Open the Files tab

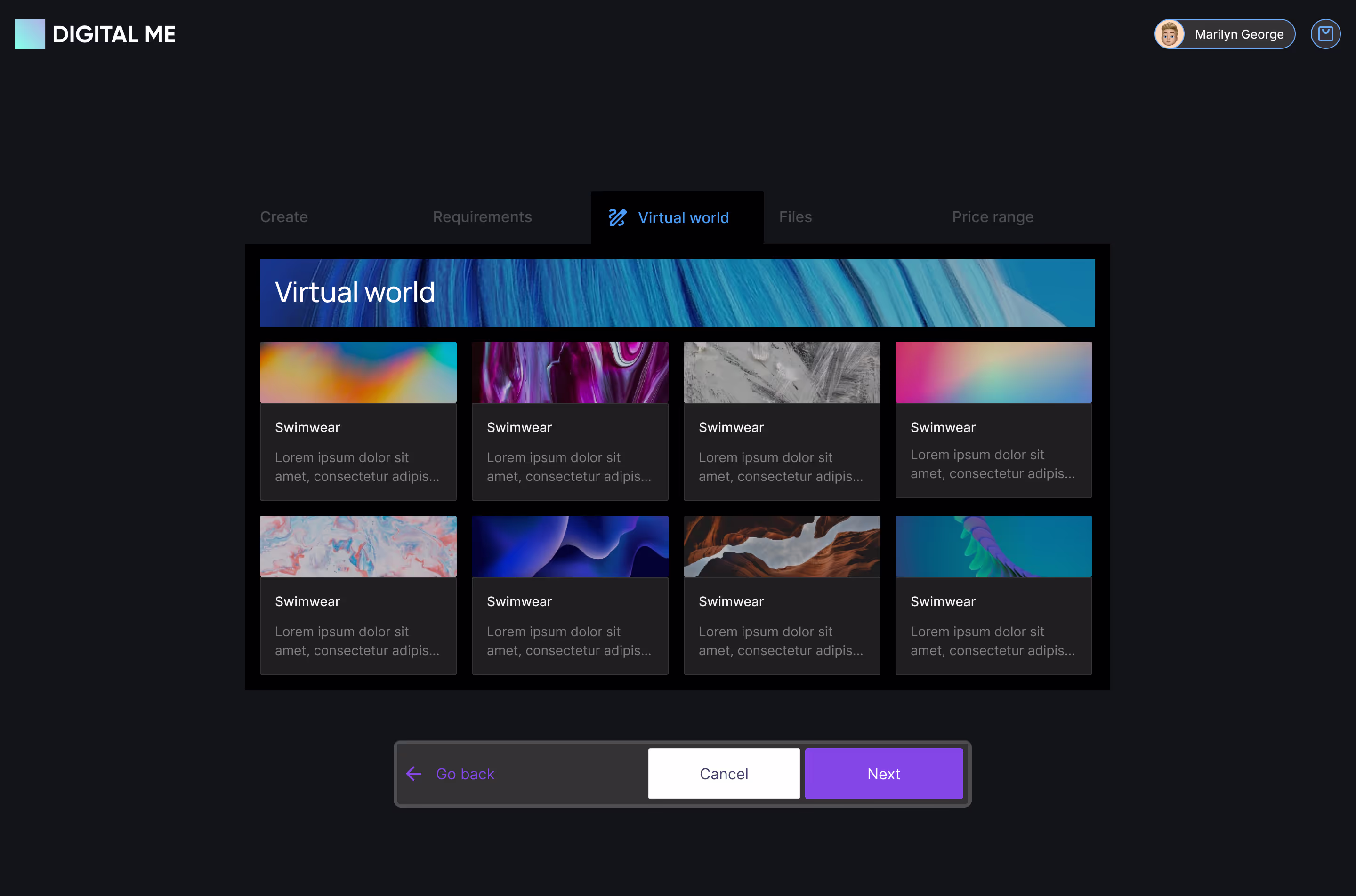795,217
